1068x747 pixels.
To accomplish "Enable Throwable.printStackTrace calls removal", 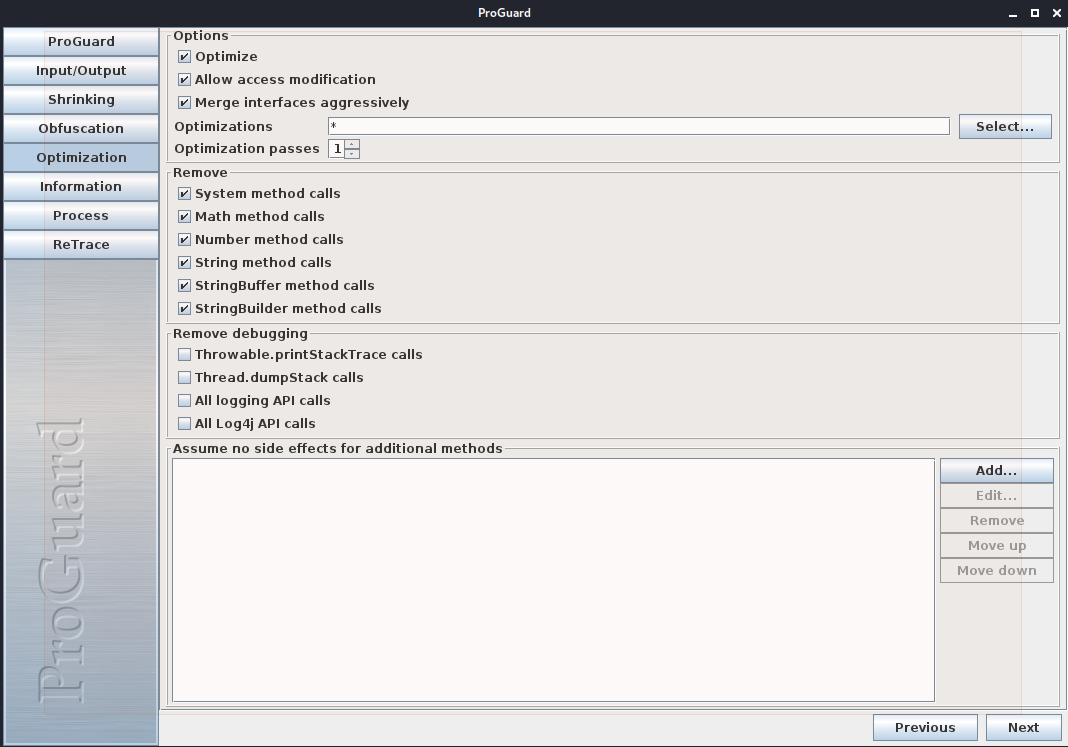I will (x=184, y=355).
